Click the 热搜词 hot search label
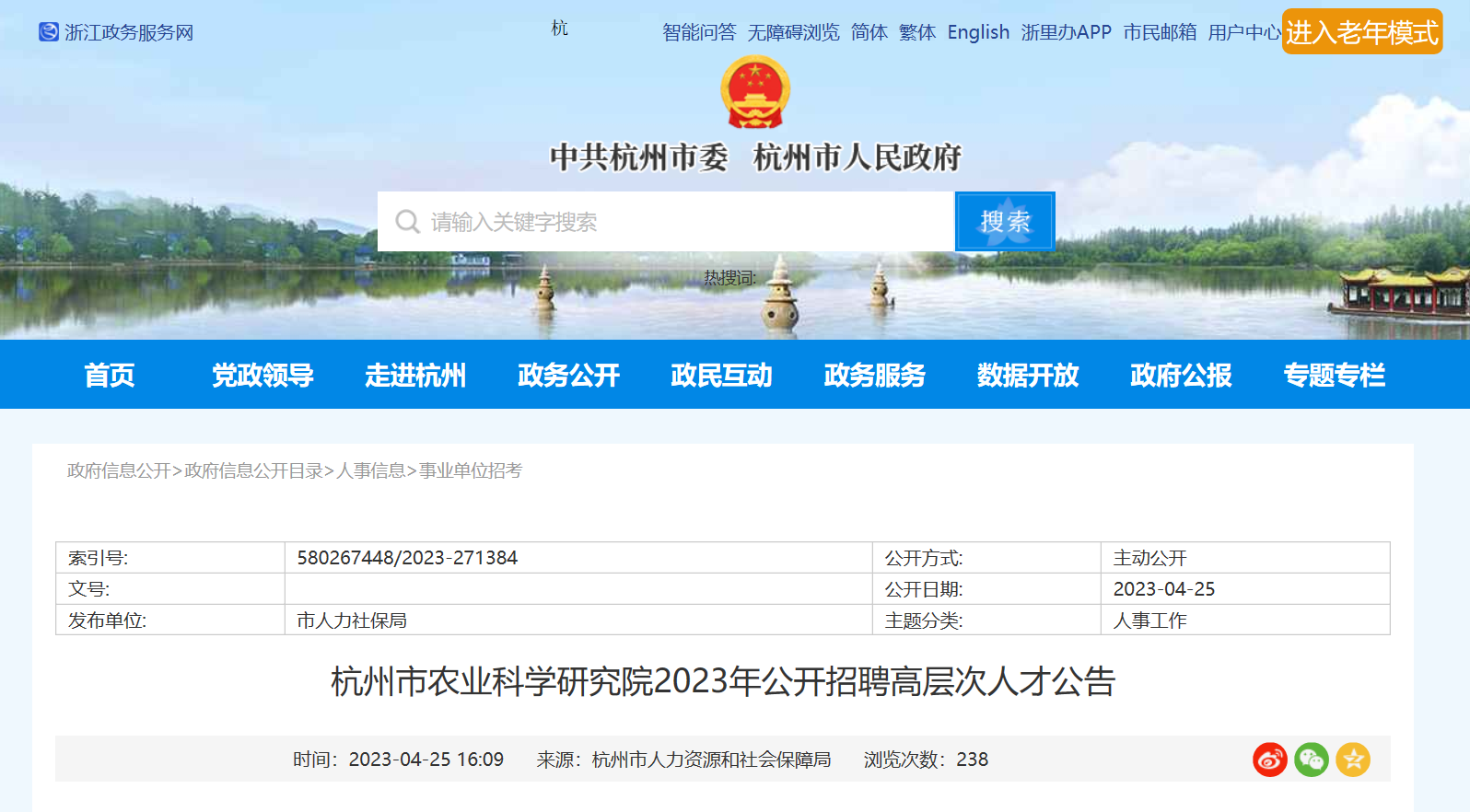 pos(729,278)
